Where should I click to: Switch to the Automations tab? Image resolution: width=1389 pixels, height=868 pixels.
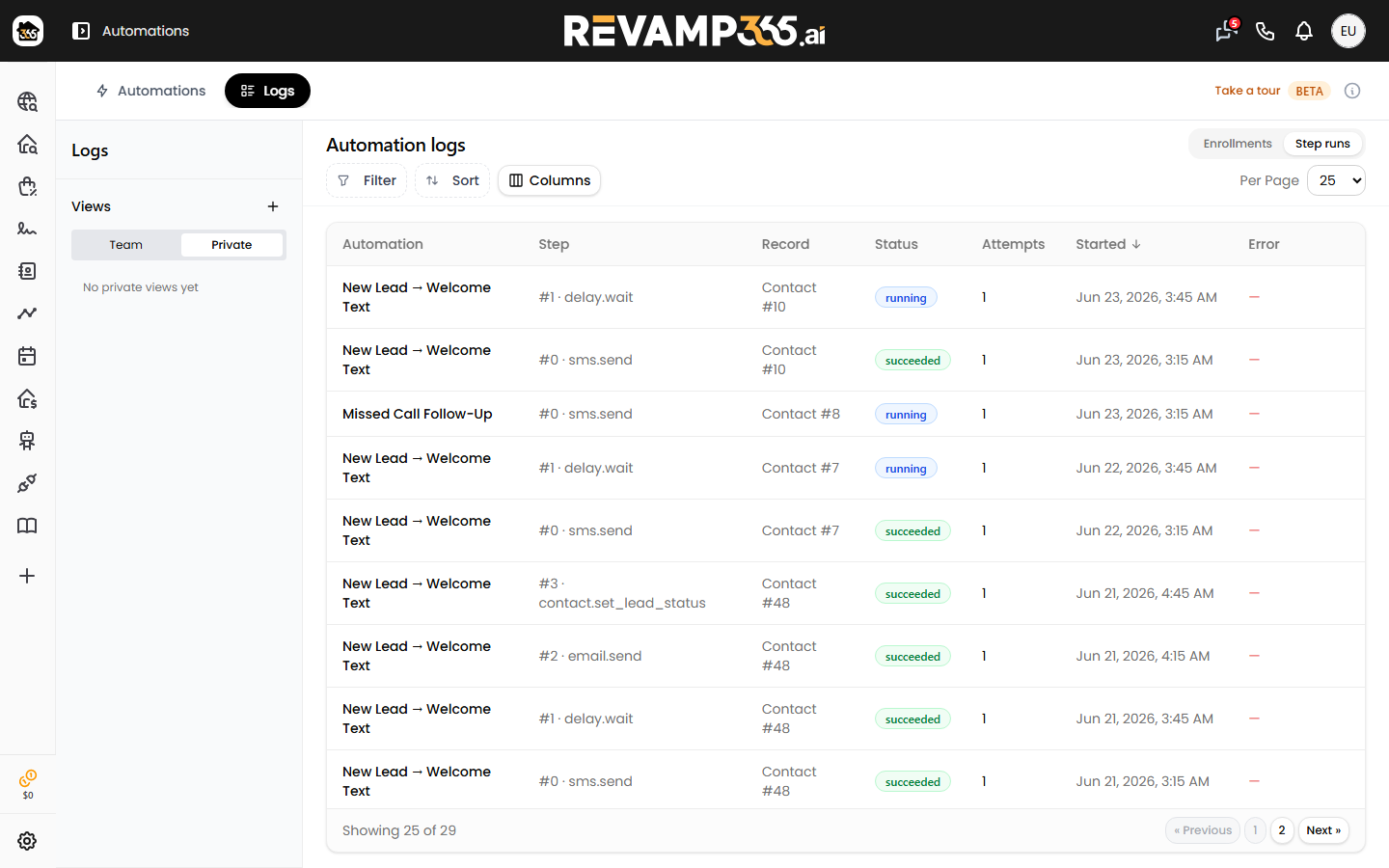click(x=150, y=91)
